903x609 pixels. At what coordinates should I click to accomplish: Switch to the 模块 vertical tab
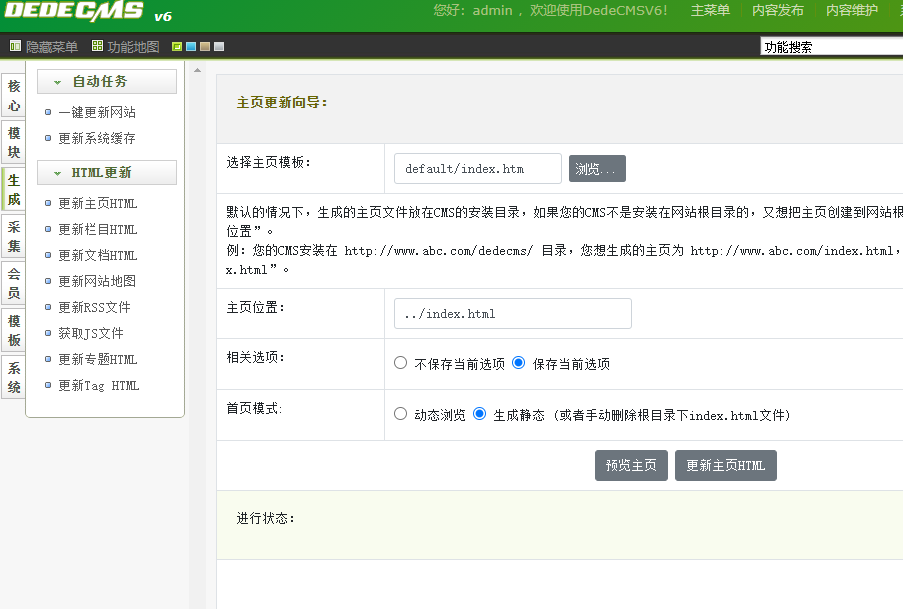click(14, 142)
